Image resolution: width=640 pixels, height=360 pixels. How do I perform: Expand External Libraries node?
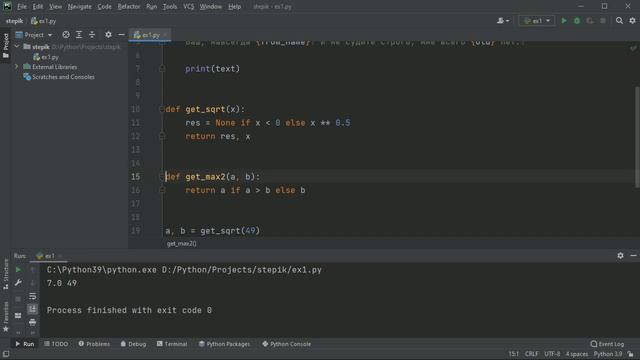click(x=17, y=66)
